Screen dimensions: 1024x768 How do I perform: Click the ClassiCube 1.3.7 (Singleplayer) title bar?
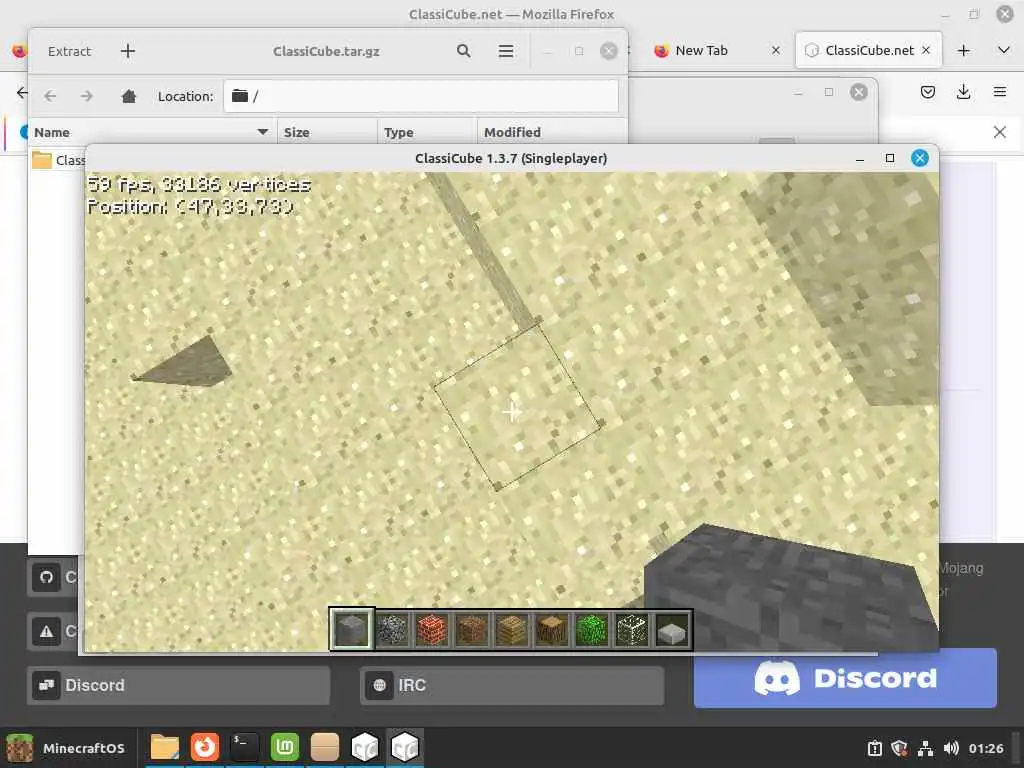511,158
